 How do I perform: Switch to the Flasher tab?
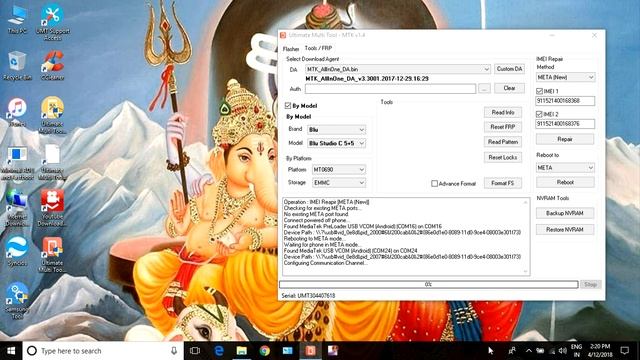pos(291,49)
